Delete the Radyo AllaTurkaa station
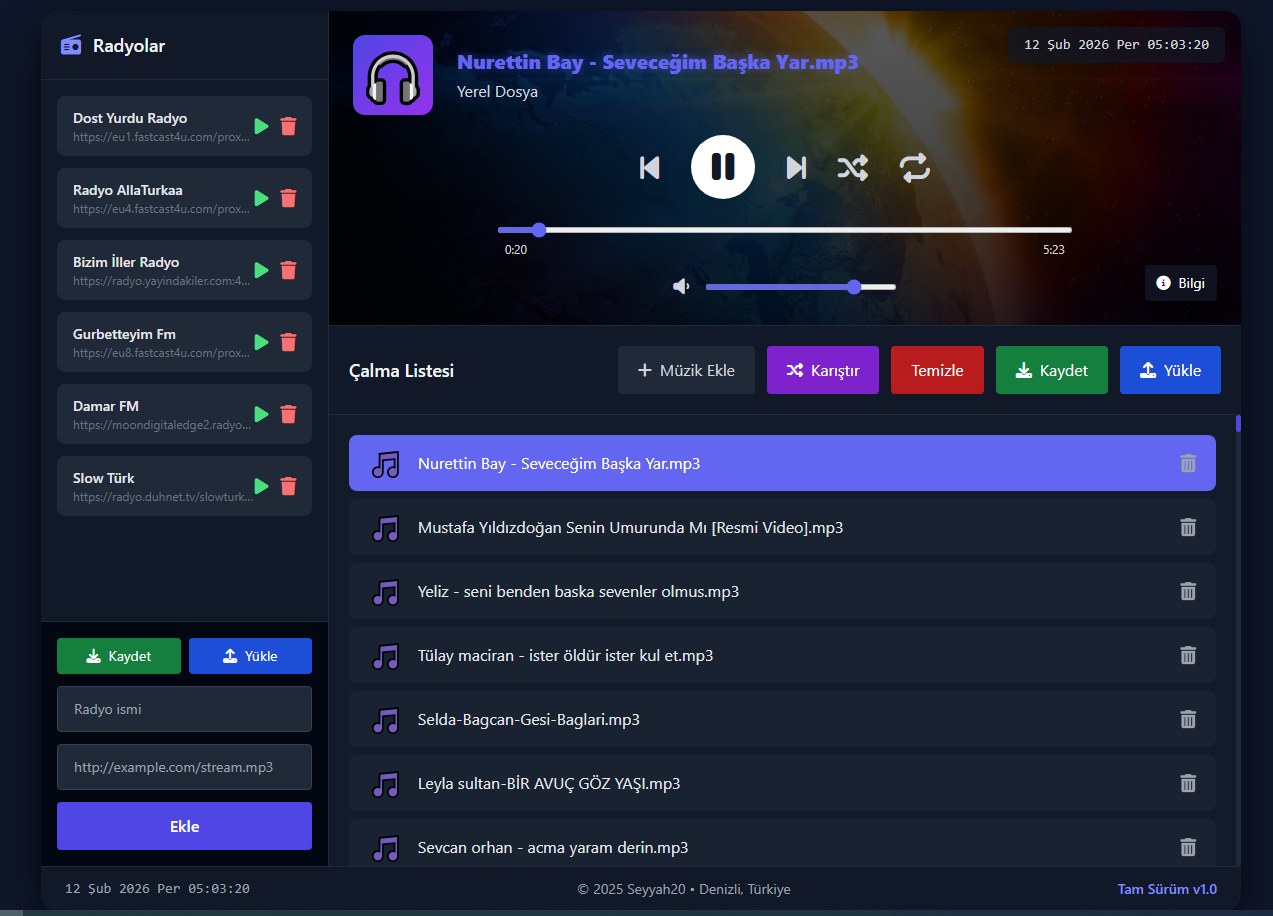The image size is (1273, 916). coord(289,198)
